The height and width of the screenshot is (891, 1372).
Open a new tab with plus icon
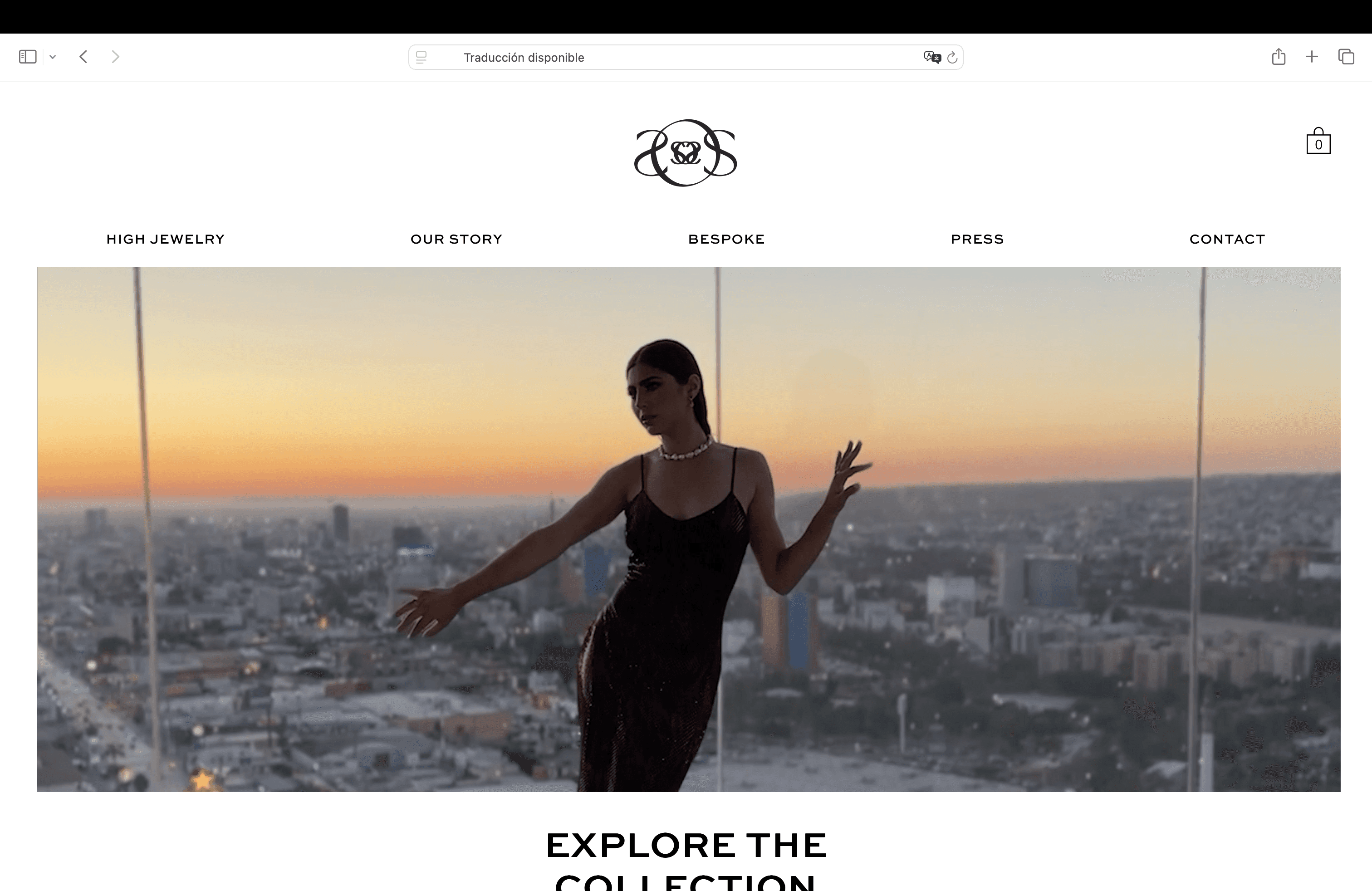coord(1312,56)
